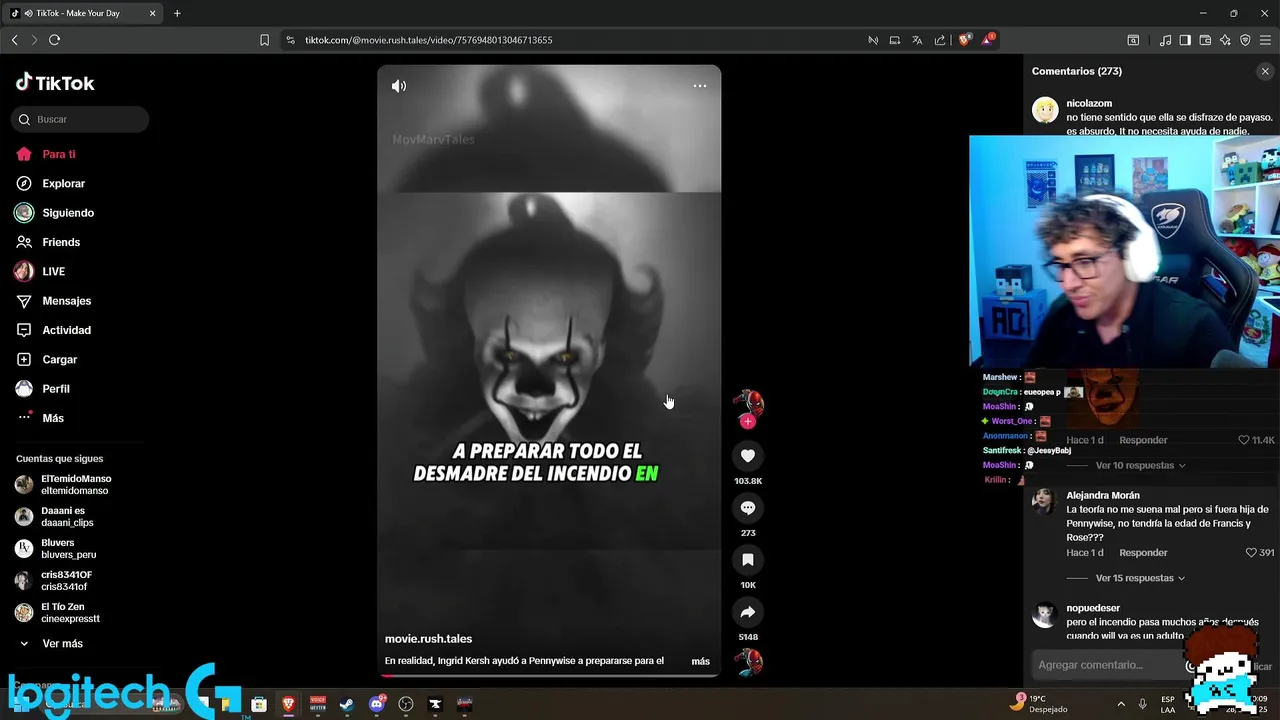This screenshot has width=1280, height=720.
Task: Open OBS Studio from the taskbar
Action: pyautogui.click(x=405, y=704)
